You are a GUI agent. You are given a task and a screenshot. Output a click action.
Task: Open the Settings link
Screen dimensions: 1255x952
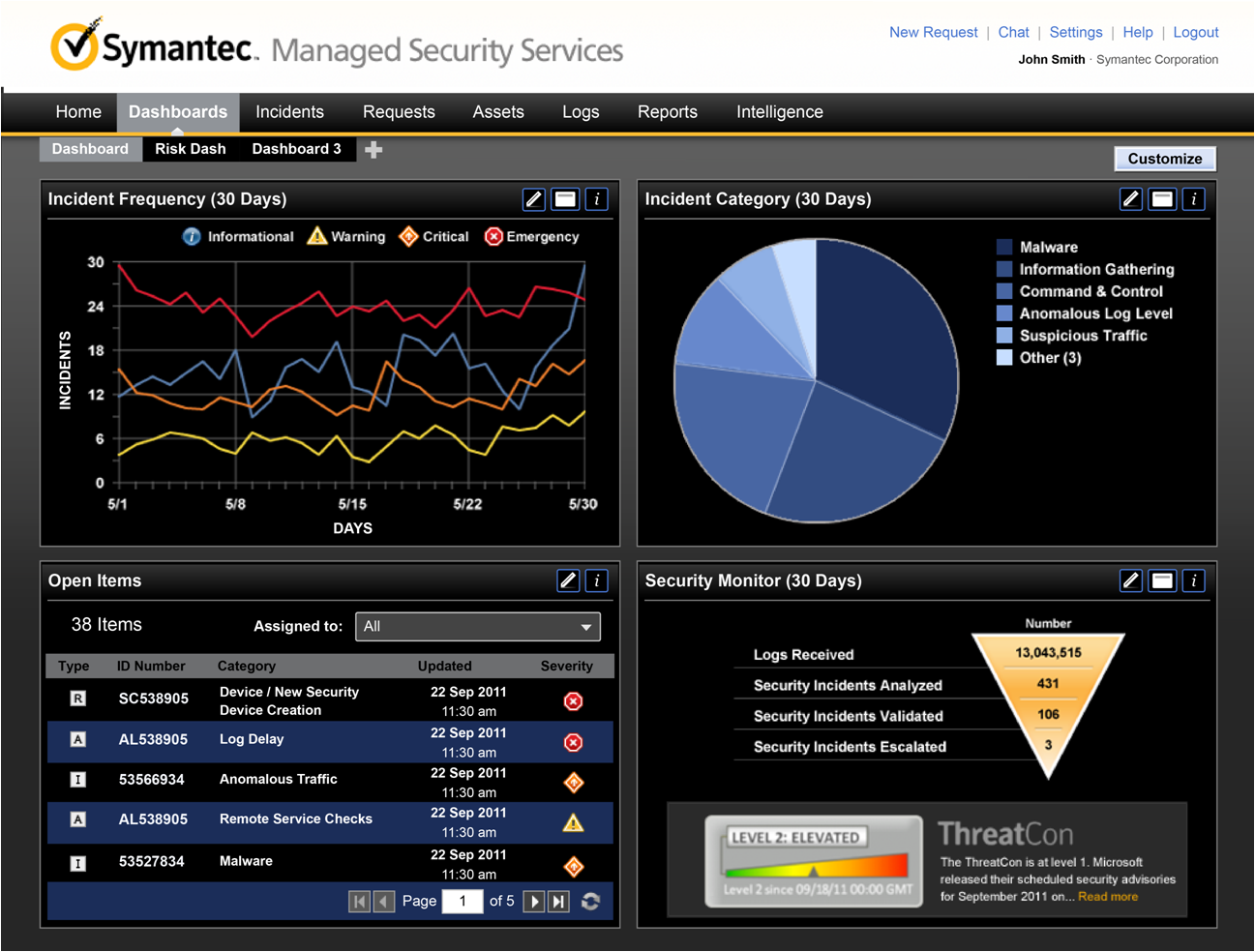coord(1076,32)
